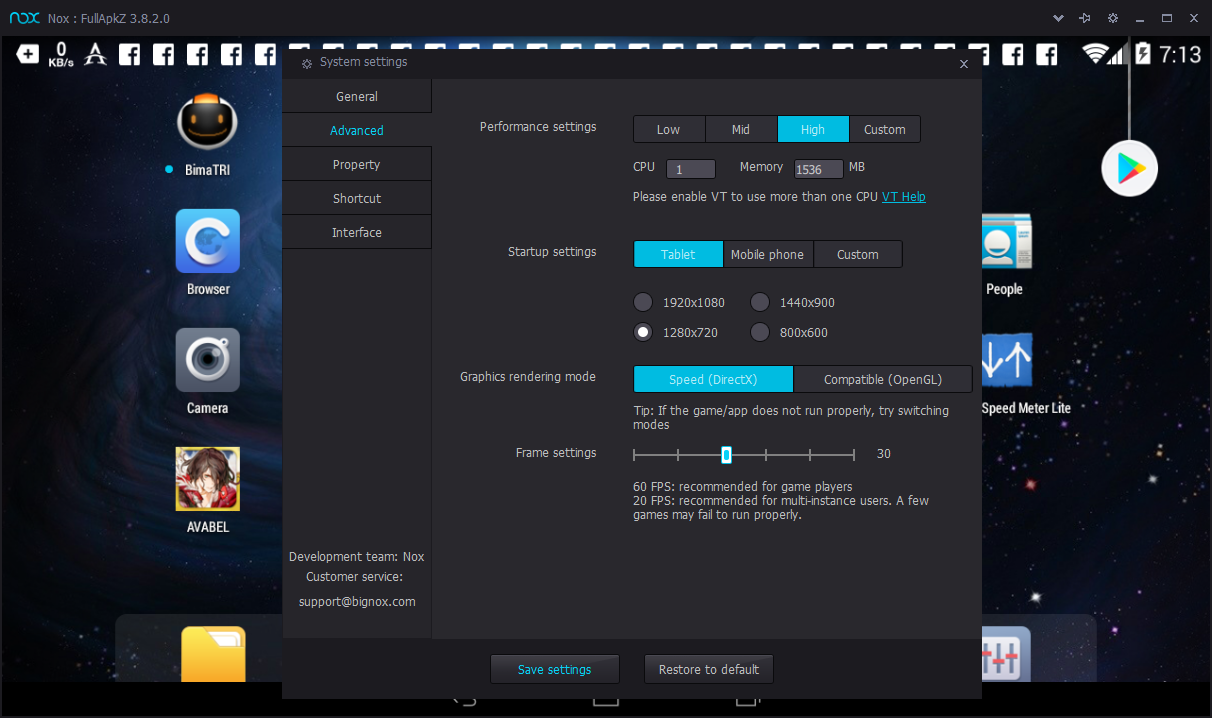Click the Memory MB input field
This screenshot has height=718, width=1212.
pos(819,169)
